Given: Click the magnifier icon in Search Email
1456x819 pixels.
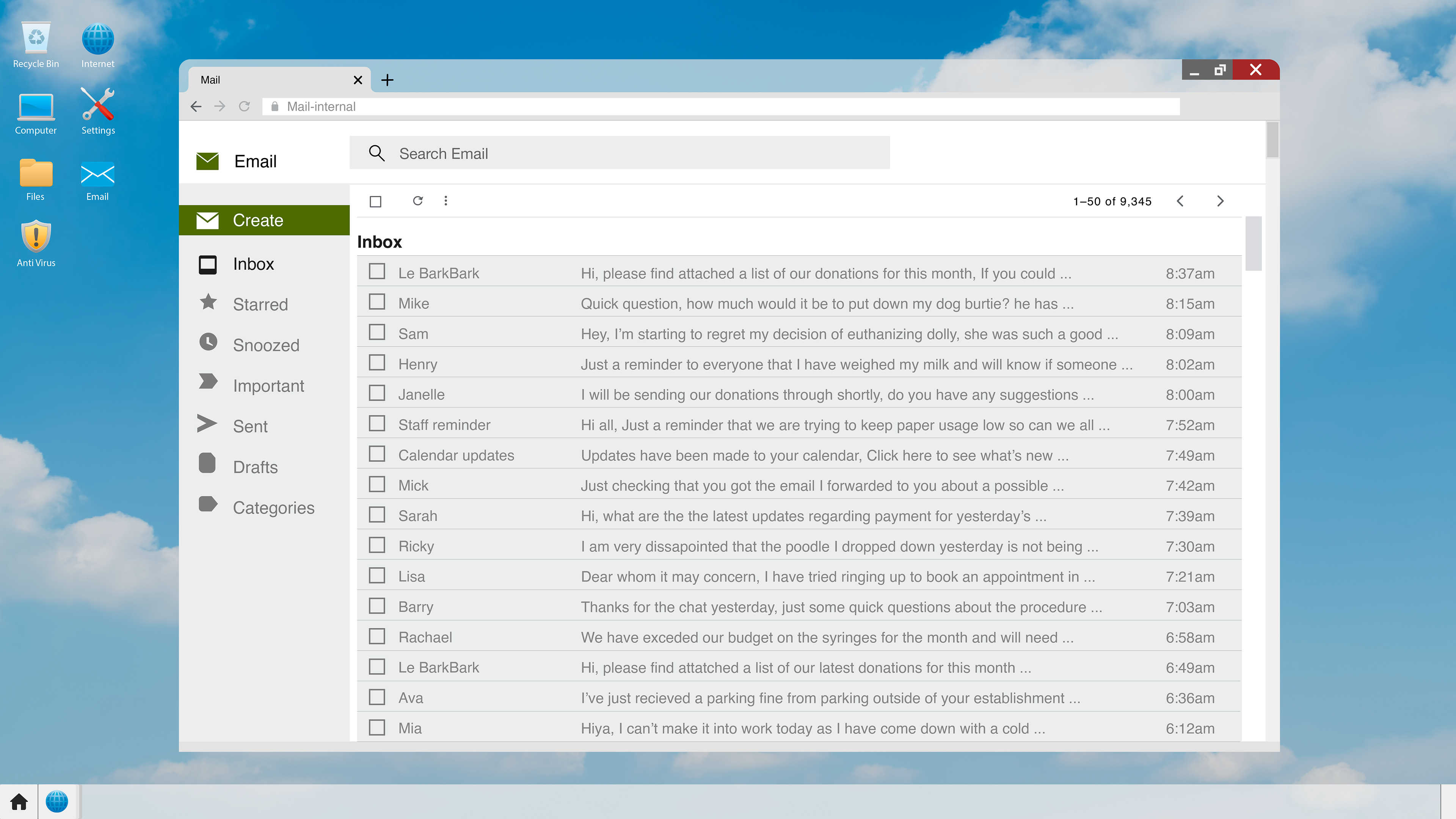Looking at the screenshot, I should pos(377,153).
